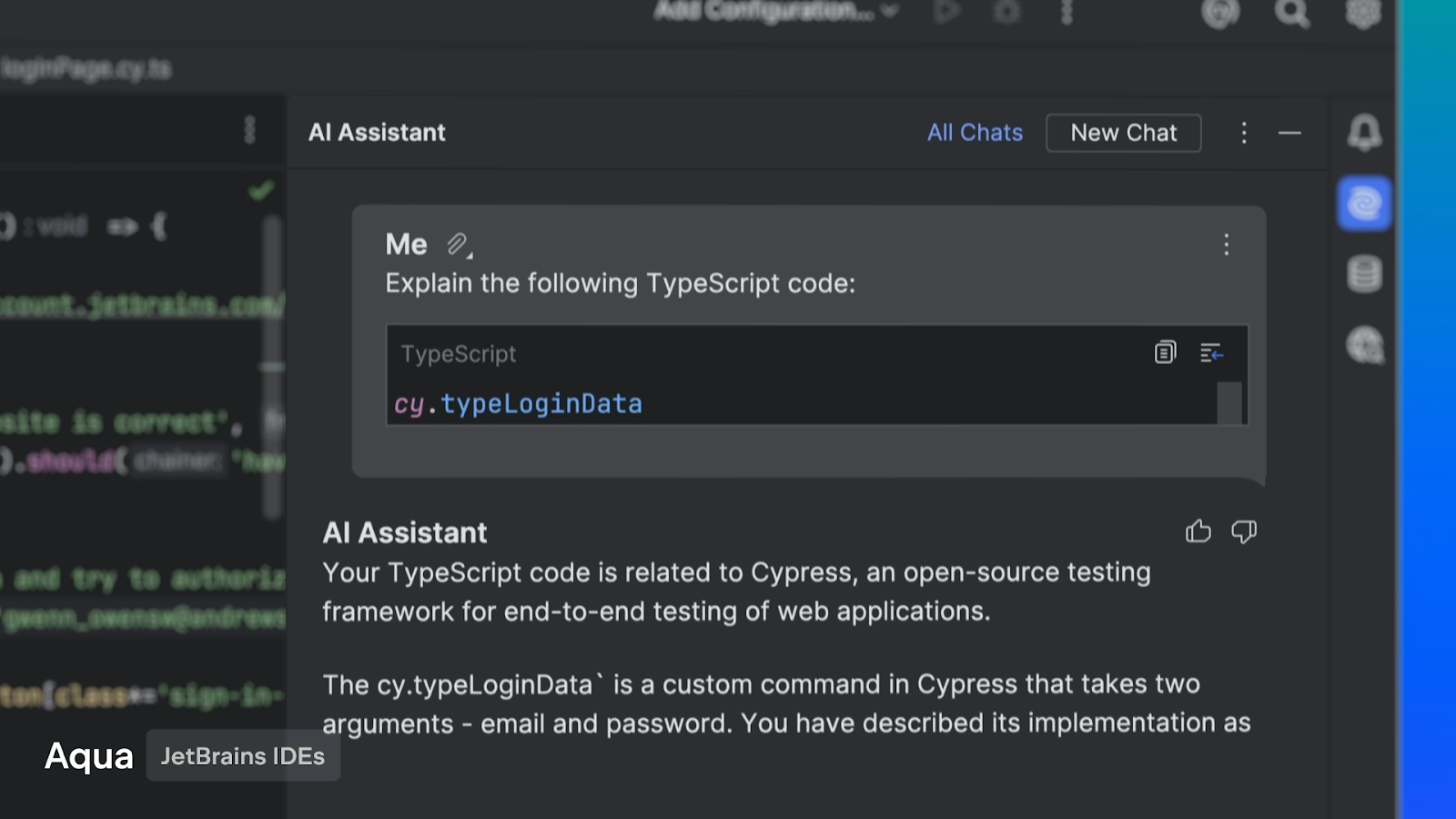The image size is (1456, 819).
Task: Open notifications bell in right sidebar
Action: pyautogui.click(x=1364, y=133)
